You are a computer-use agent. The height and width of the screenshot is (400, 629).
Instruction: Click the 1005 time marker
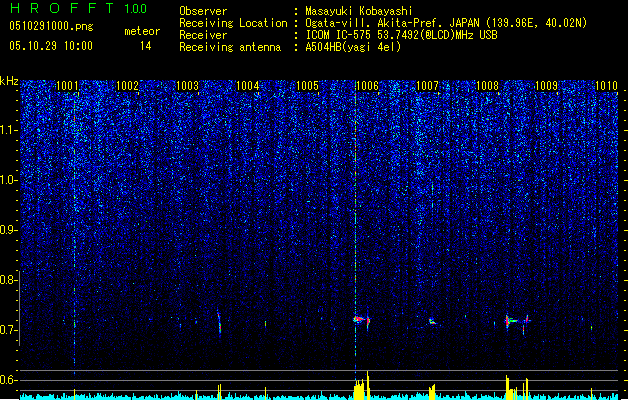point(307,86)
